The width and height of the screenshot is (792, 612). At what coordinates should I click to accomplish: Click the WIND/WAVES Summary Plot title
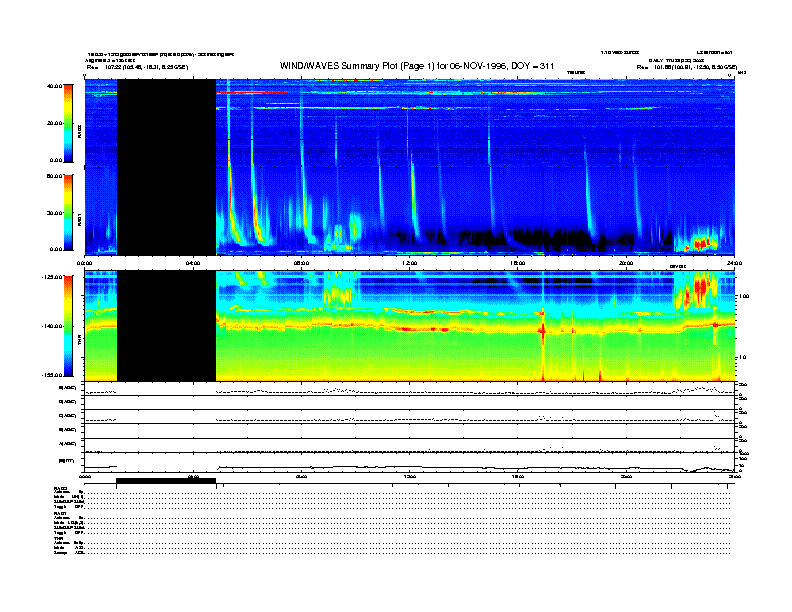[417, 66]
